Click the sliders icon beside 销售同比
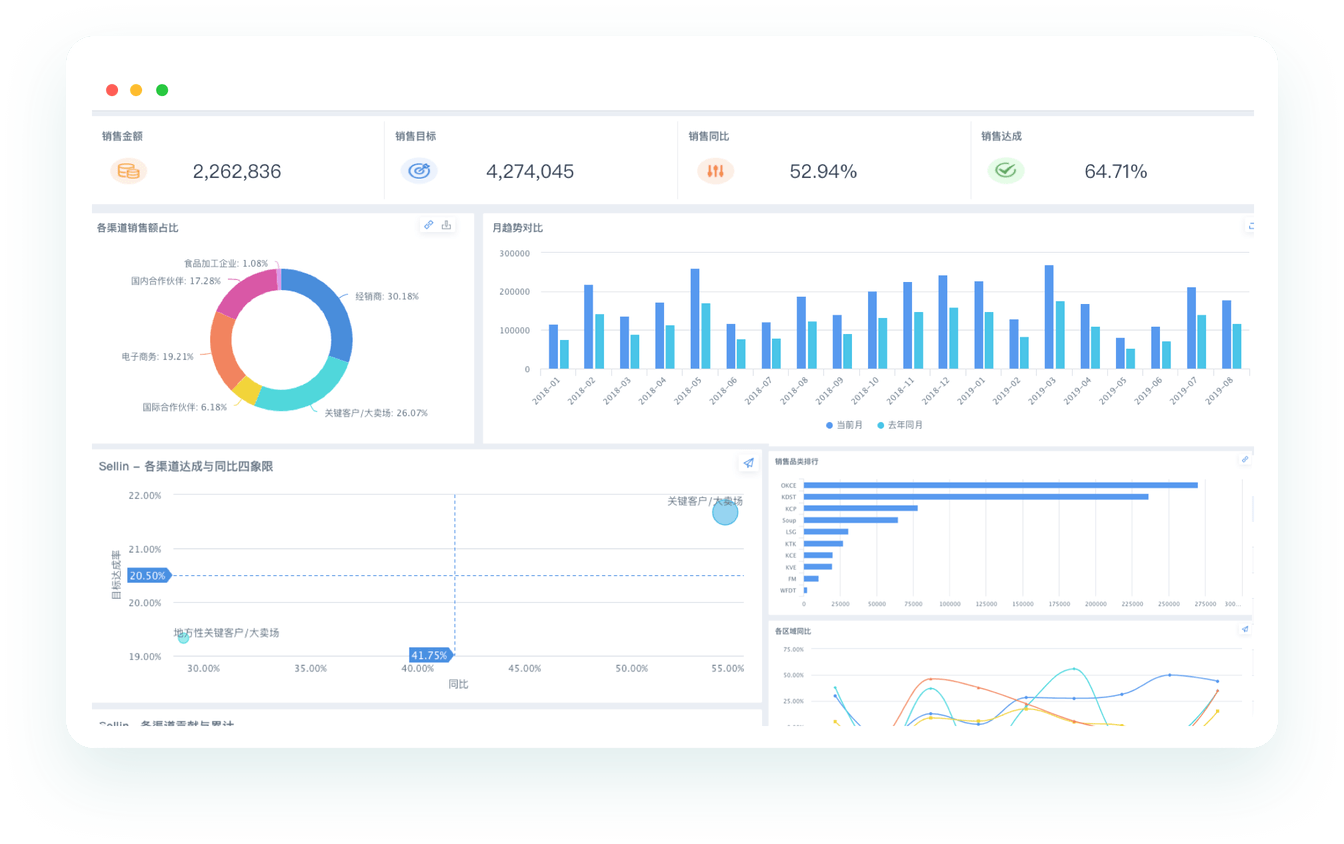 (x=715, y=171)
